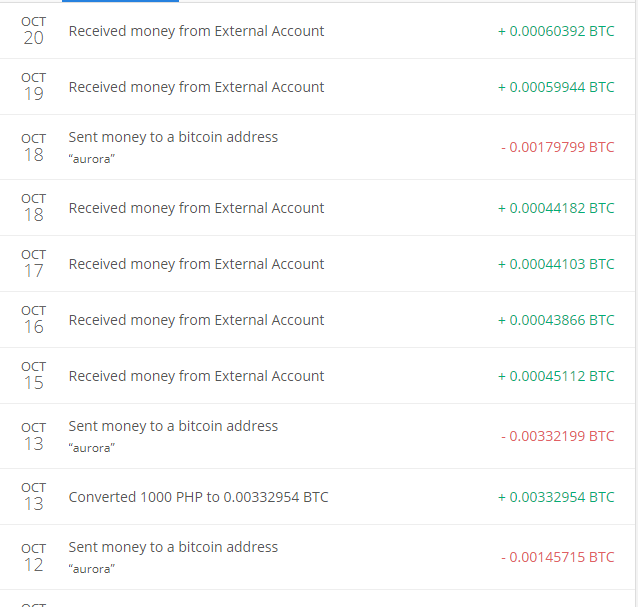Select the - 0.00332199 BTC amount
Image resolution: width=638 pixels, height=607 pixels.
558,436
